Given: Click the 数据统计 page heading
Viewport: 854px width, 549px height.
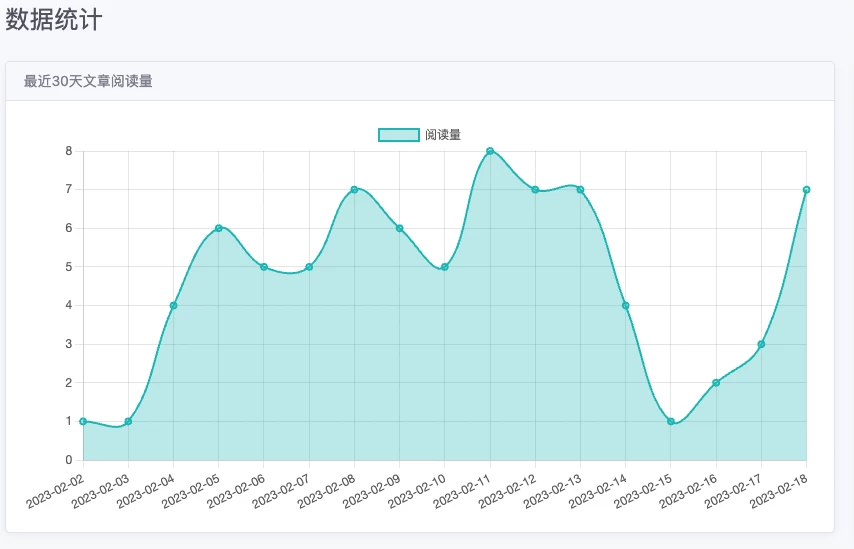Looking at the screenshot, I should tap(54, 19).
